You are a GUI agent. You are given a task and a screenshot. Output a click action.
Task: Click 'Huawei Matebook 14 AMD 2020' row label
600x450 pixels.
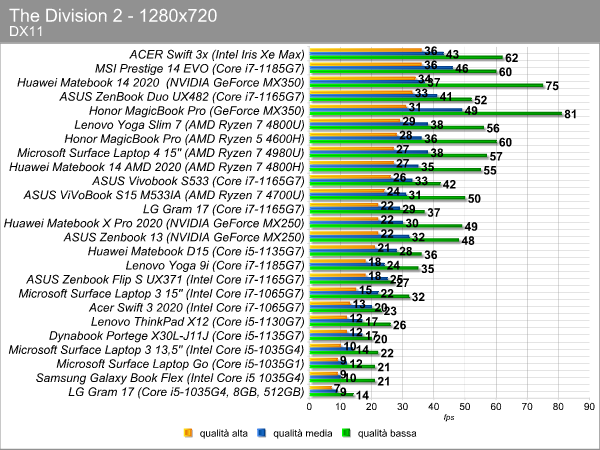click(157, 167)
